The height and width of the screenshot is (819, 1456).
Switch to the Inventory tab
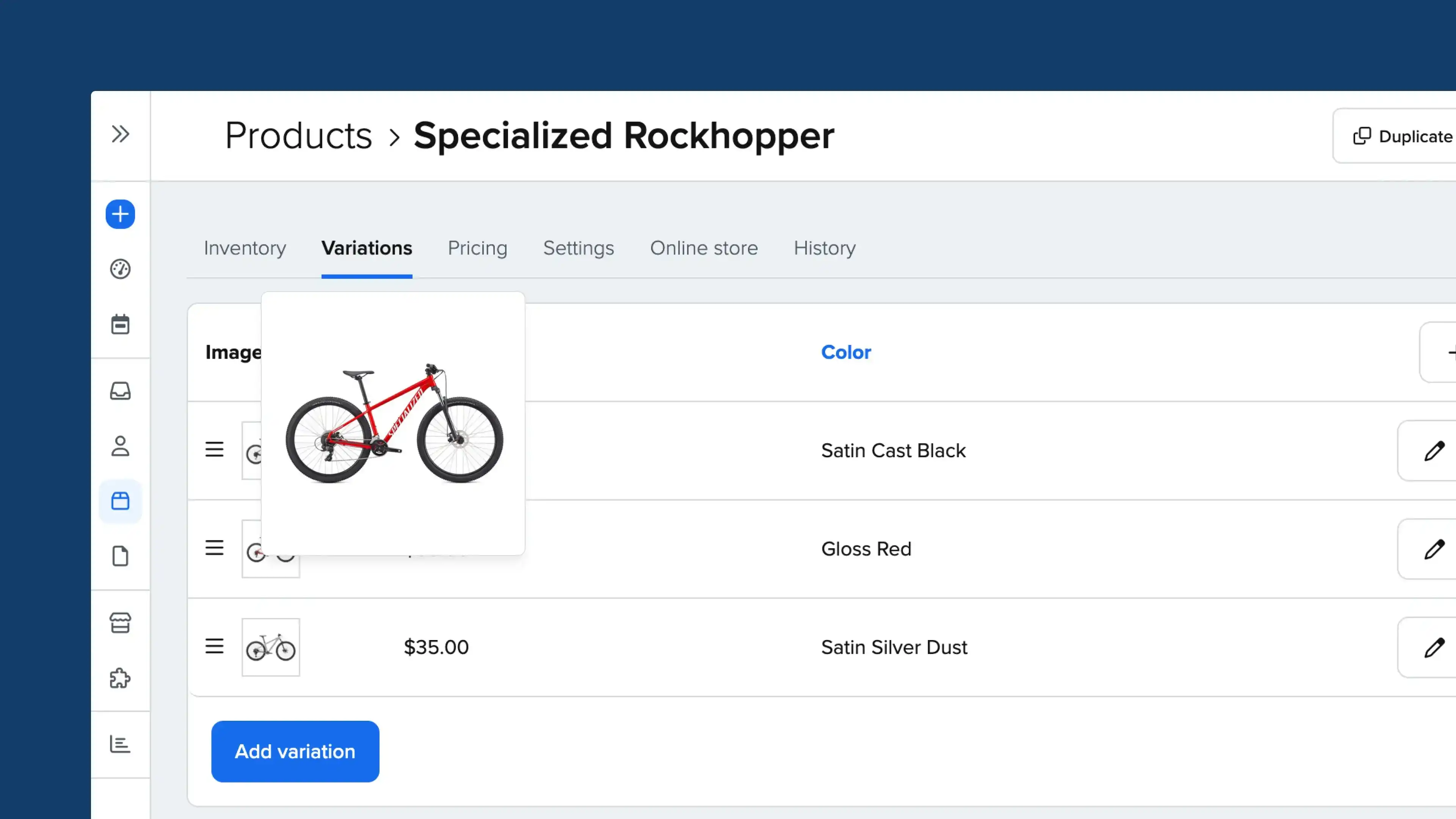click(245, 248)
